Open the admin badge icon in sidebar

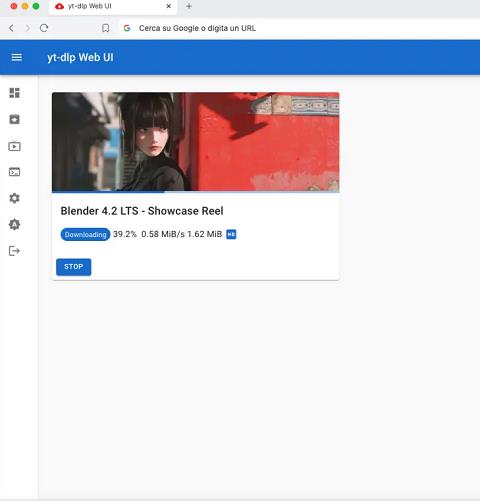click(14, 225)
